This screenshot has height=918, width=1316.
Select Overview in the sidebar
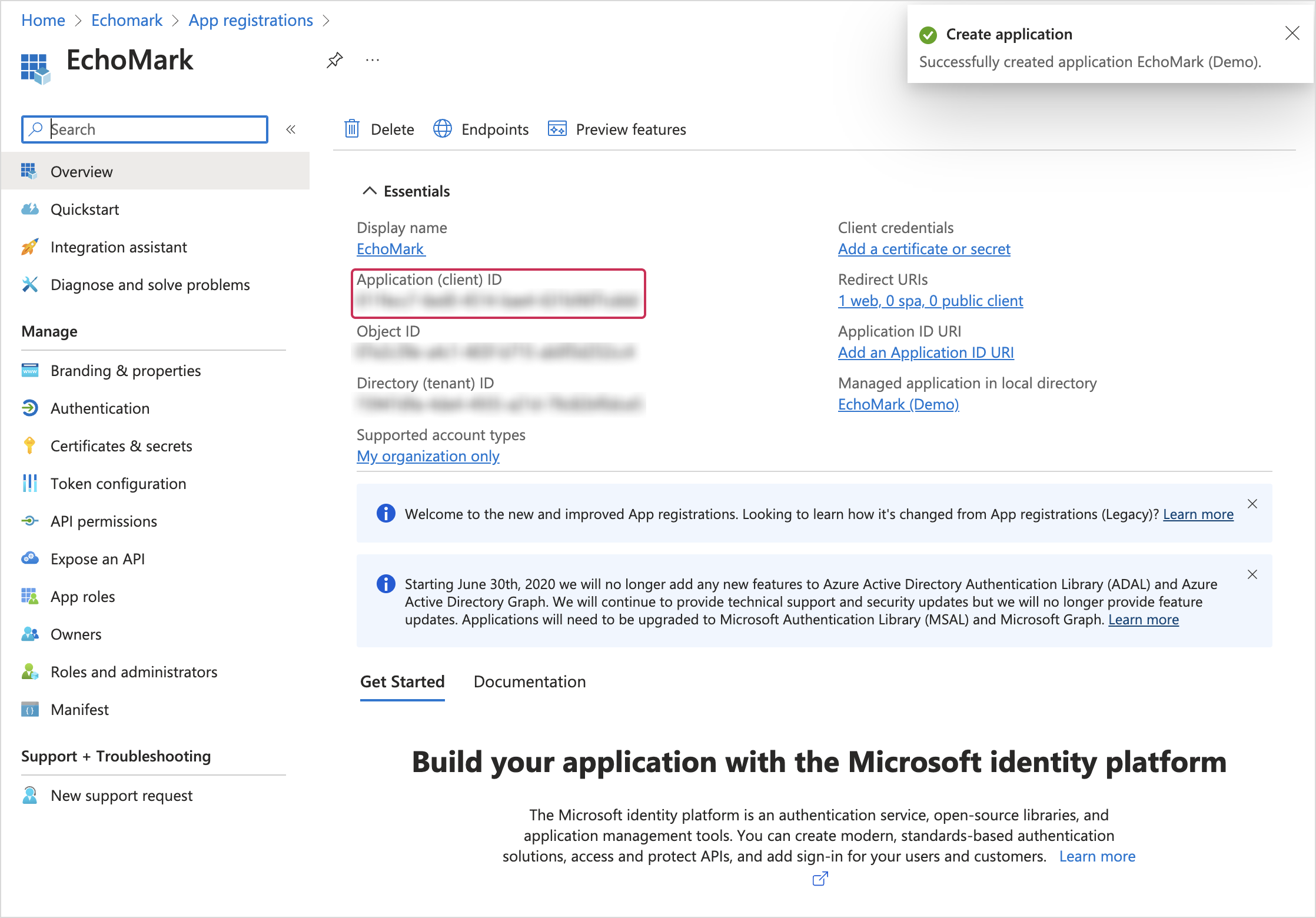click(155, 171)
